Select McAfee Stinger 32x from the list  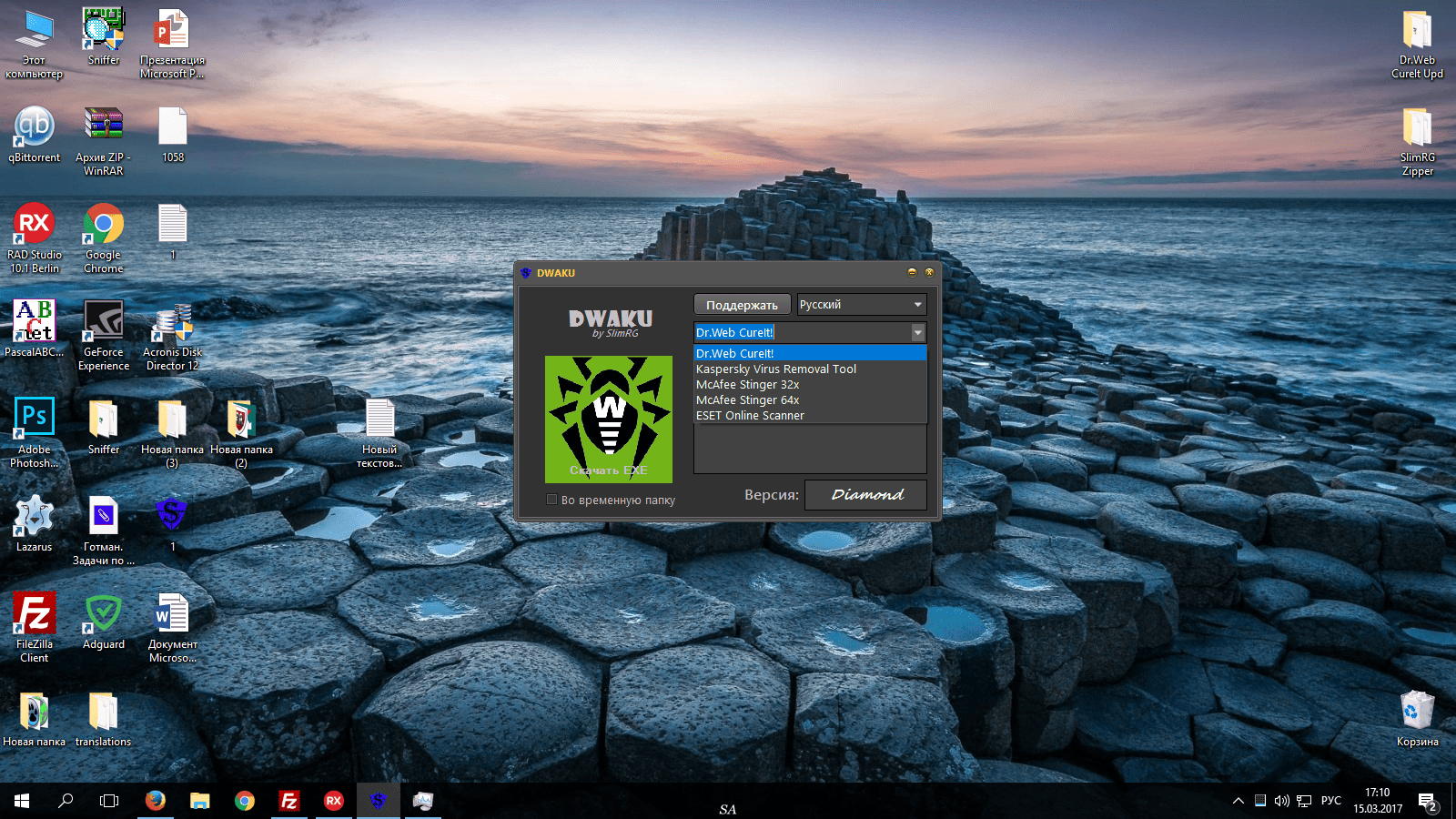(810, 384)
